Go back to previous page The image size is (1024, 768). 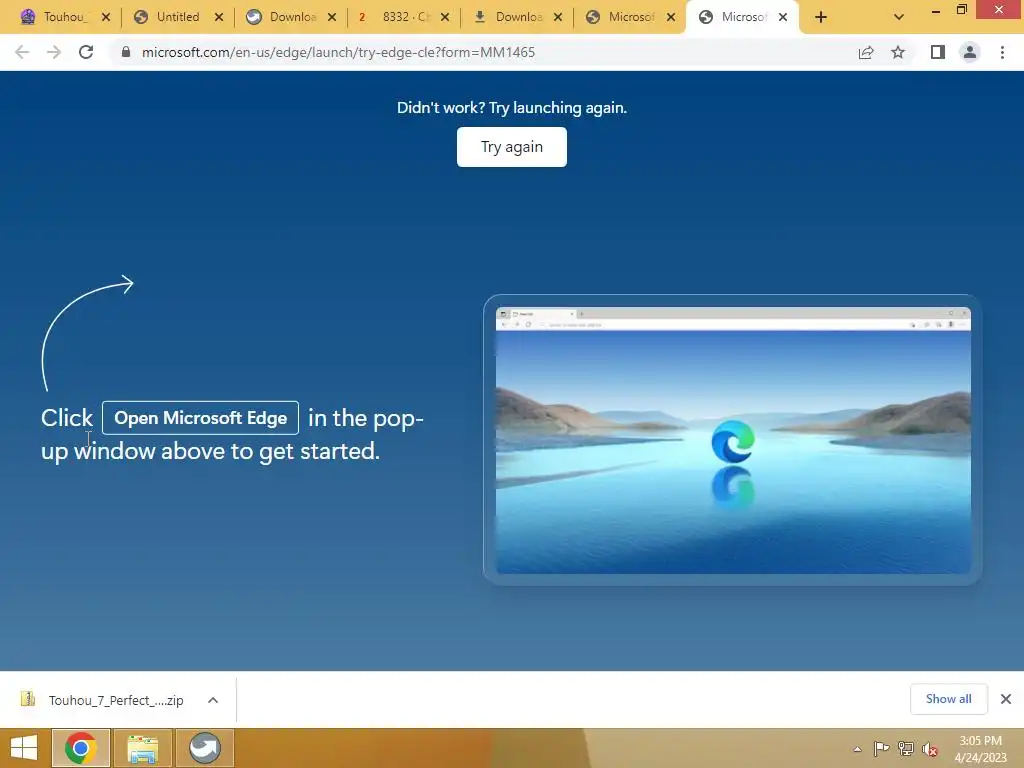click(x=22, y=52)
